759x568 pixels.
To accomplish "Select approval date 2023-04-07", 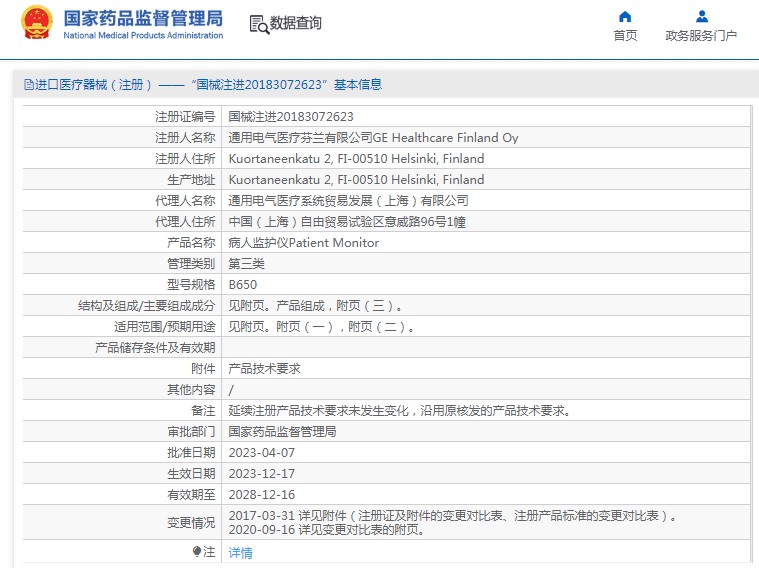I will pyautogui.click(x=261, y=453).
